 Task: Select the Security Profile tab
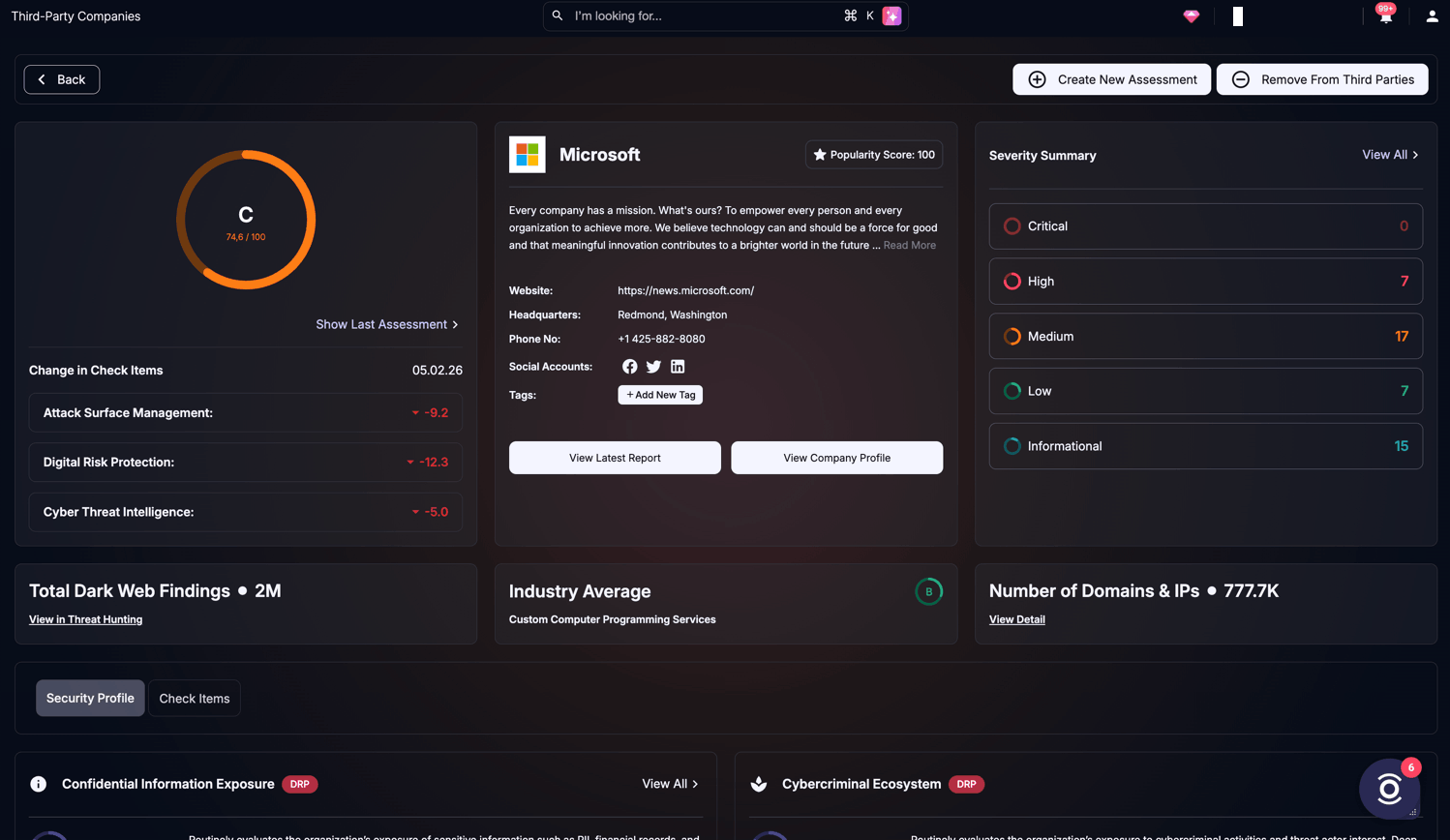coord(90,698)
